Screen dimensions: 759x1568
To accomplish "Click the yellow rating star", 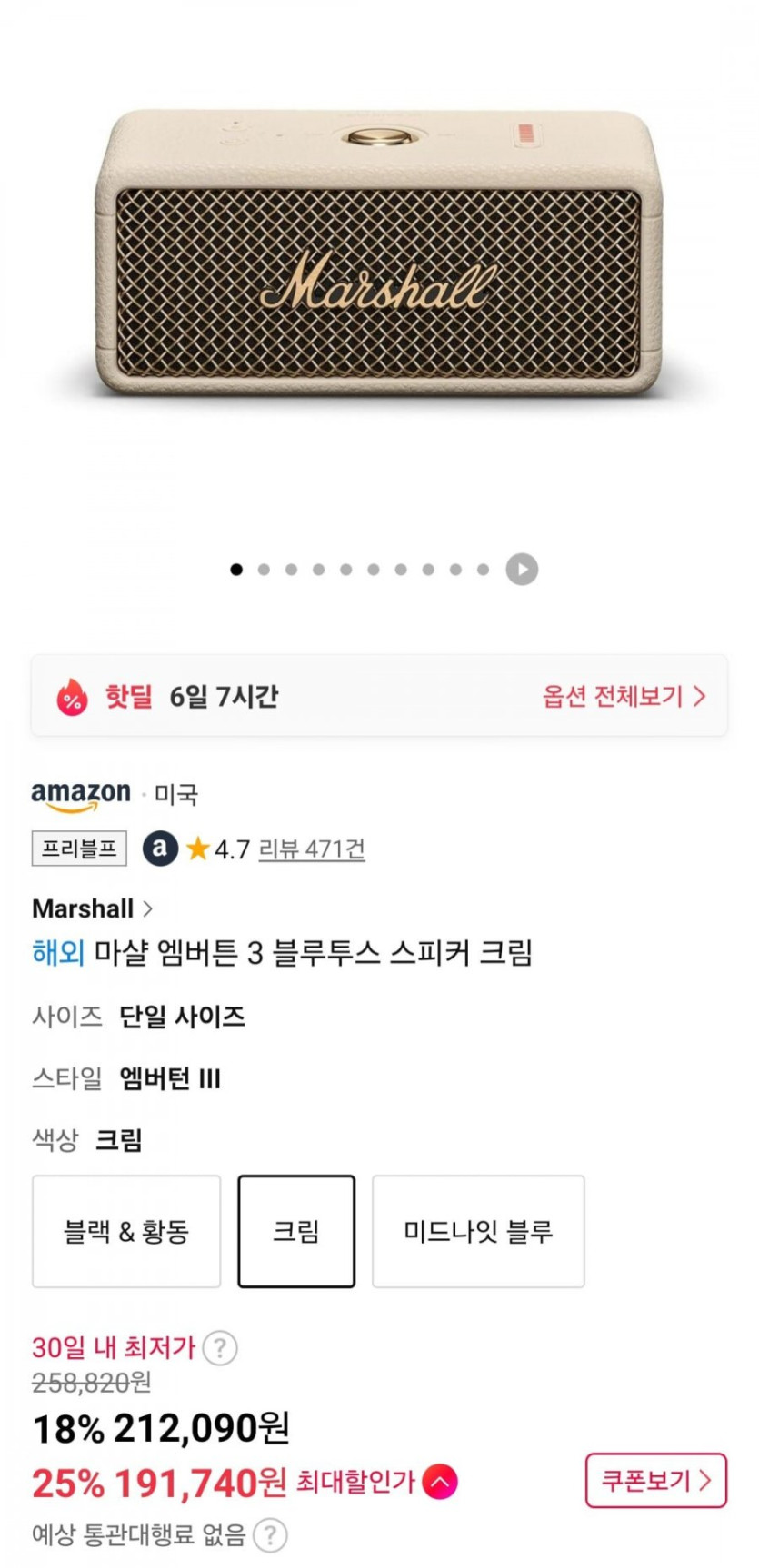I will click(x=197, y=849).
